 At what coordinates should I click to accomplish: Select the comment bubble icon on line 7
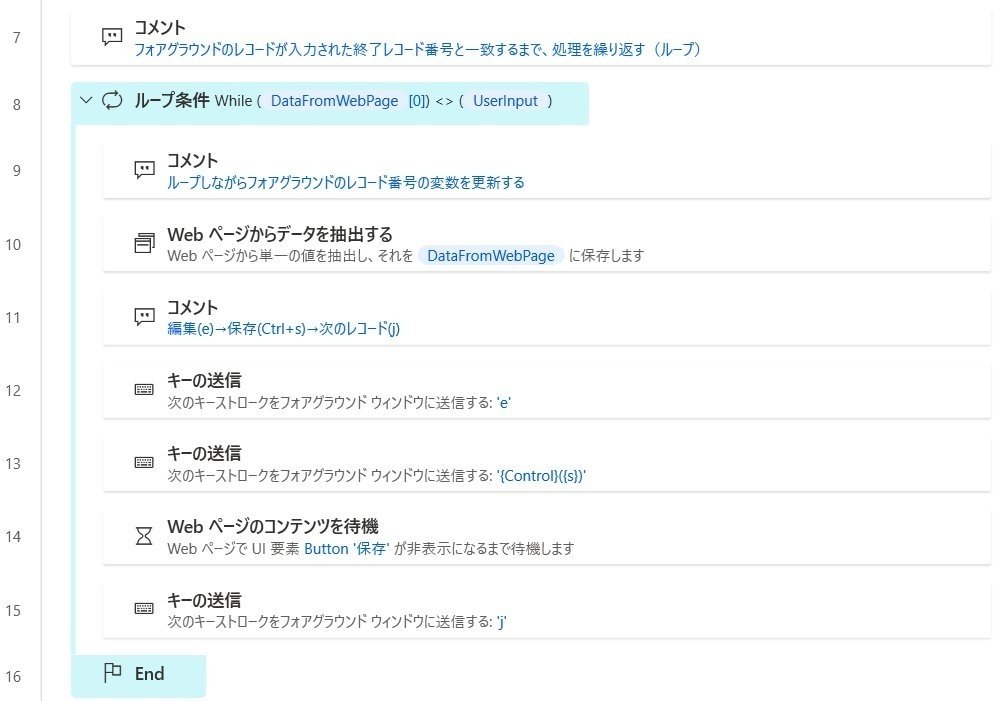[x=112, y=36]
